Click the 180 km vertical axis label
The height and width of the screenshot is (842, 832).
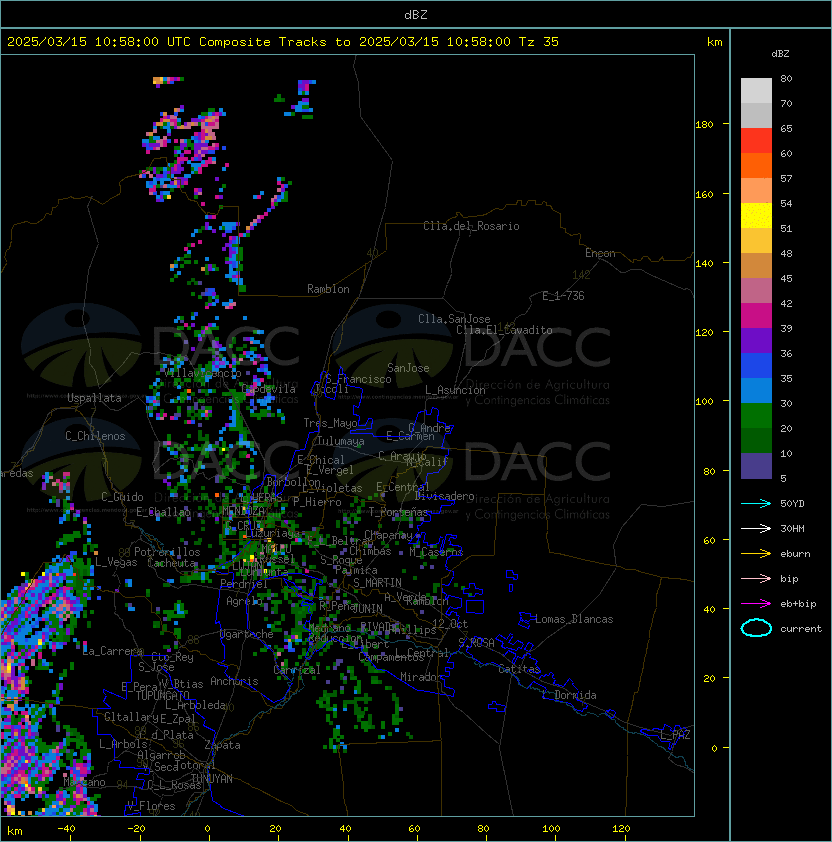pos(704,125)
